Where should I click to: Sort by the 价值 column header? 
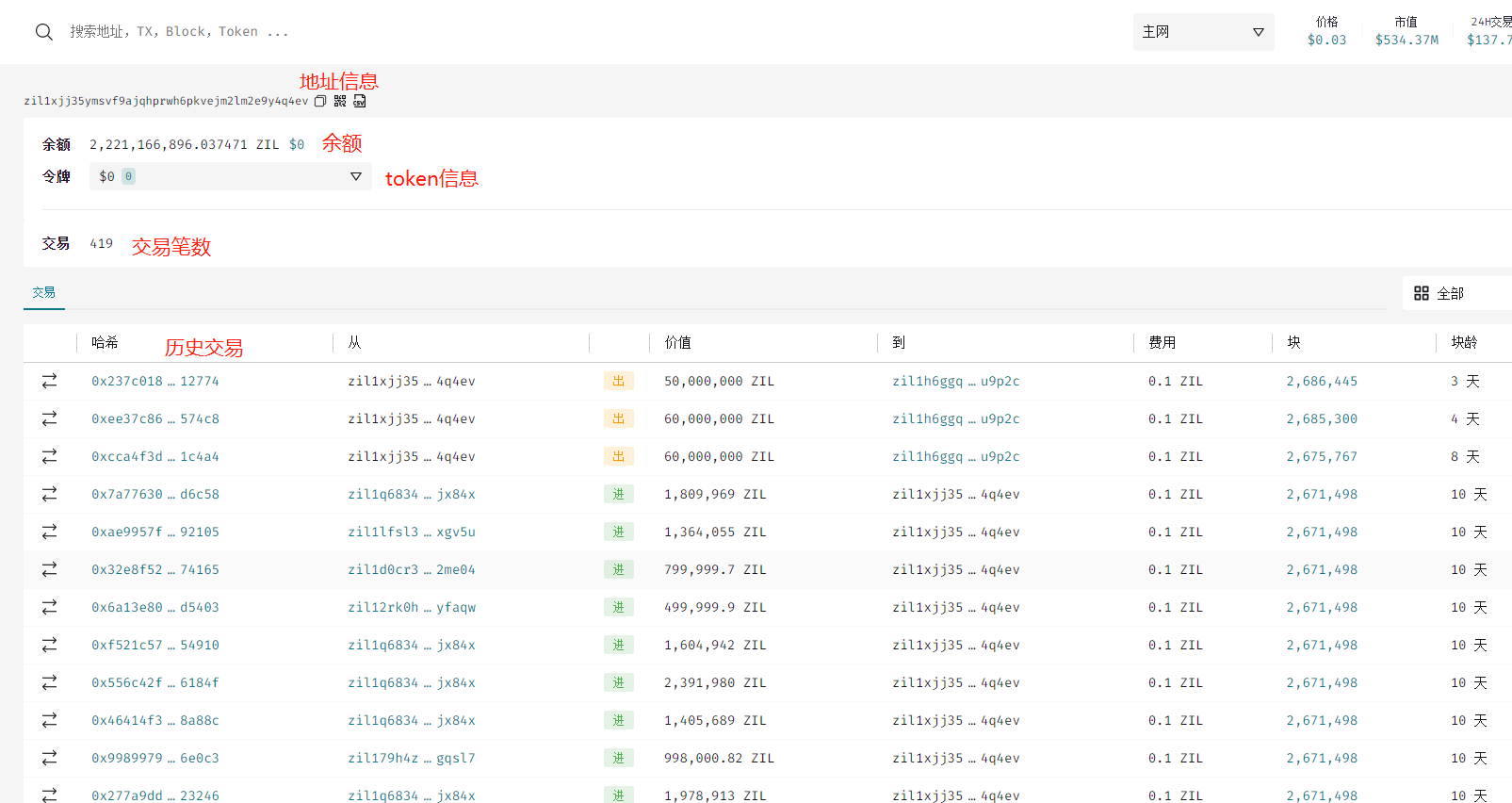pyautogui.click(x=677, y=343)
